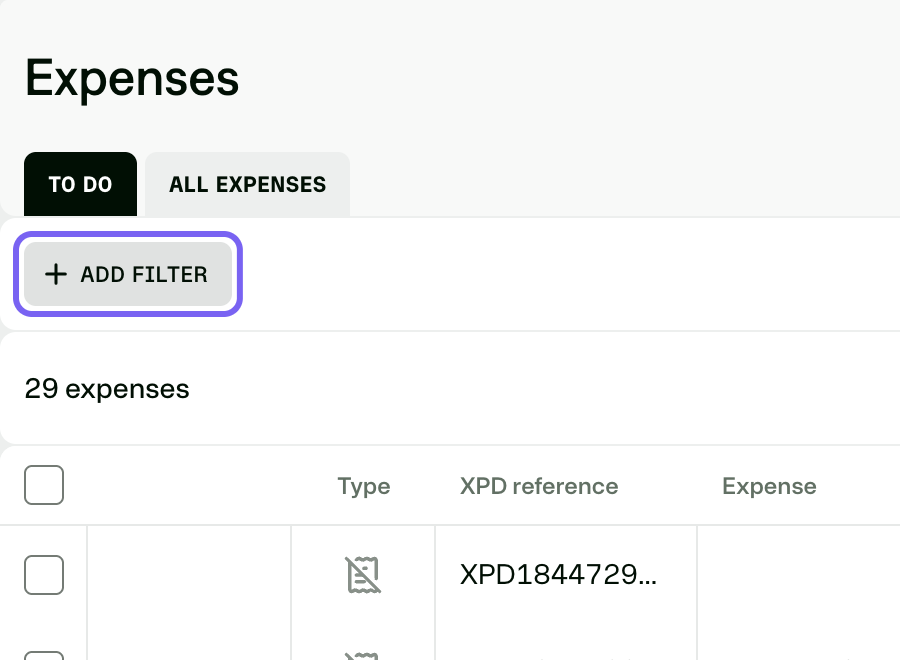900x660 pixels.
Task: Select the checkbox for row XPD1844729
Action: point(44,574)
